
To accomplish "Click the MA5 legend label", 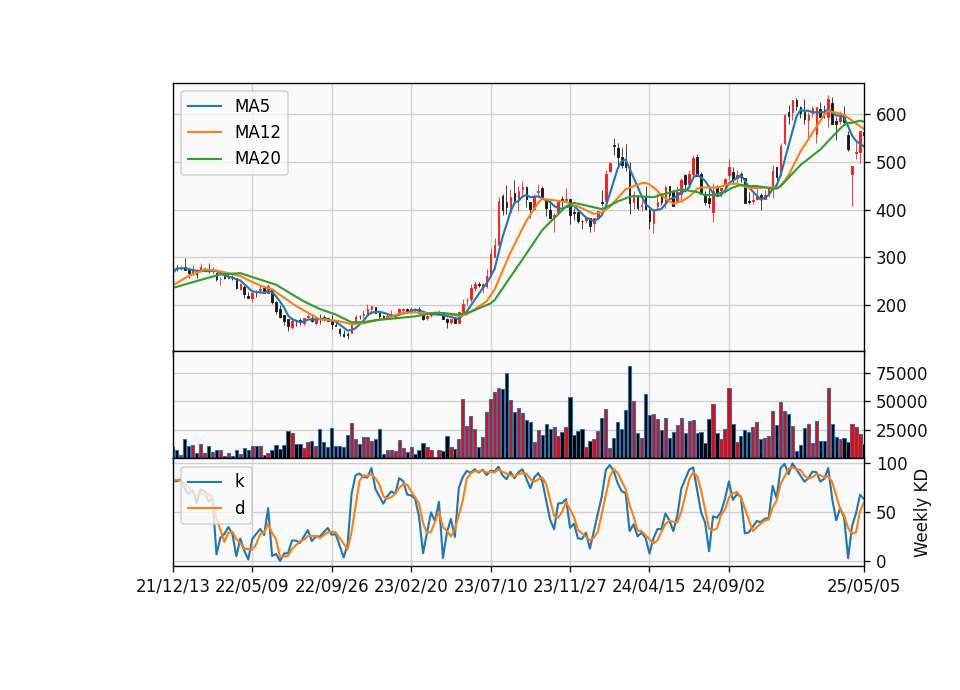I will coord(252,106).
